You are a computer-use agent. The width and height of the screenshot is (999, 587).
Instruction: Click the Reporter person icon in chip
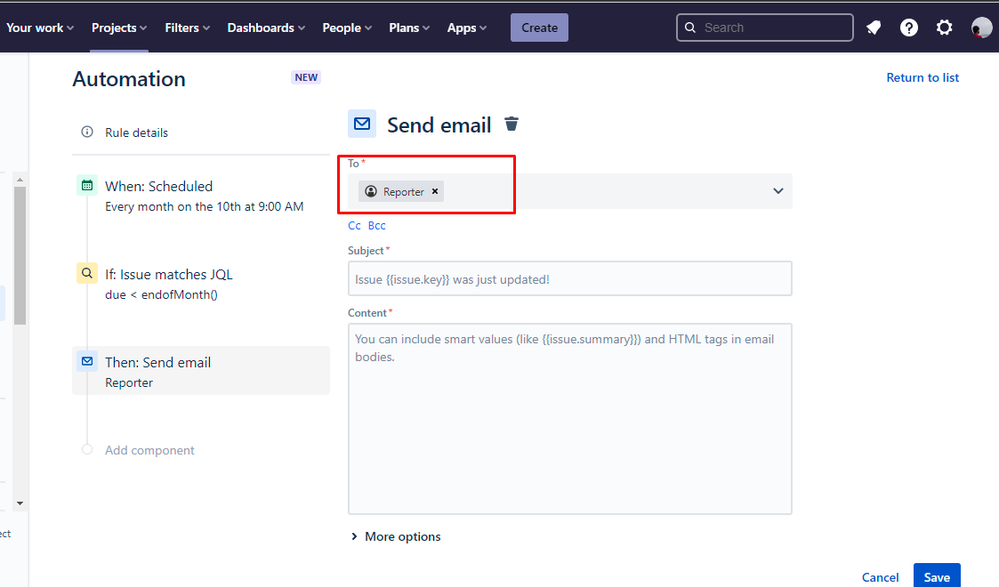point(371,191)
